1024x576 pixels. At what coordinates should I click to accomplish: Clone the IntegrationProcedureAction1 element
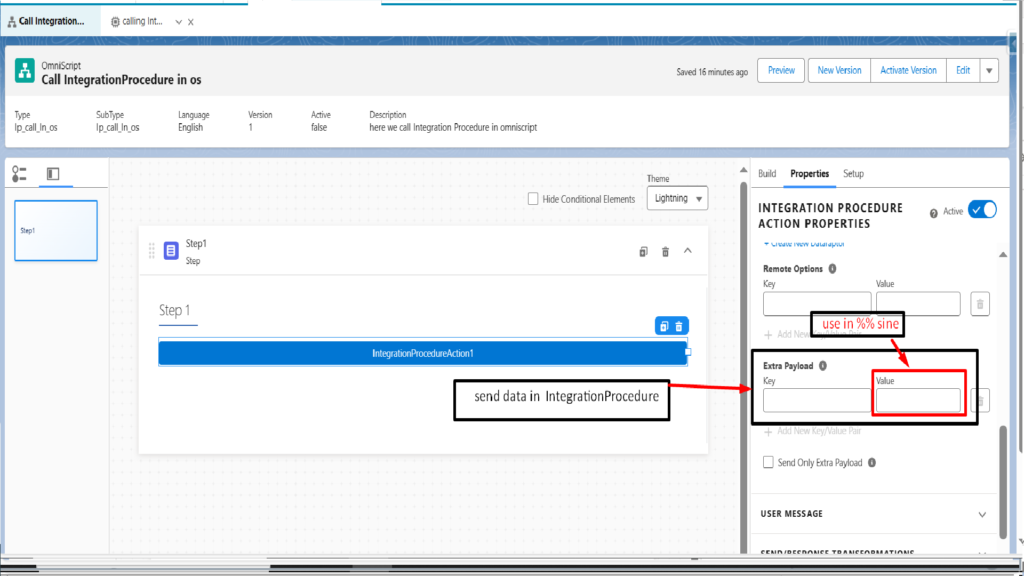[664, 326]
